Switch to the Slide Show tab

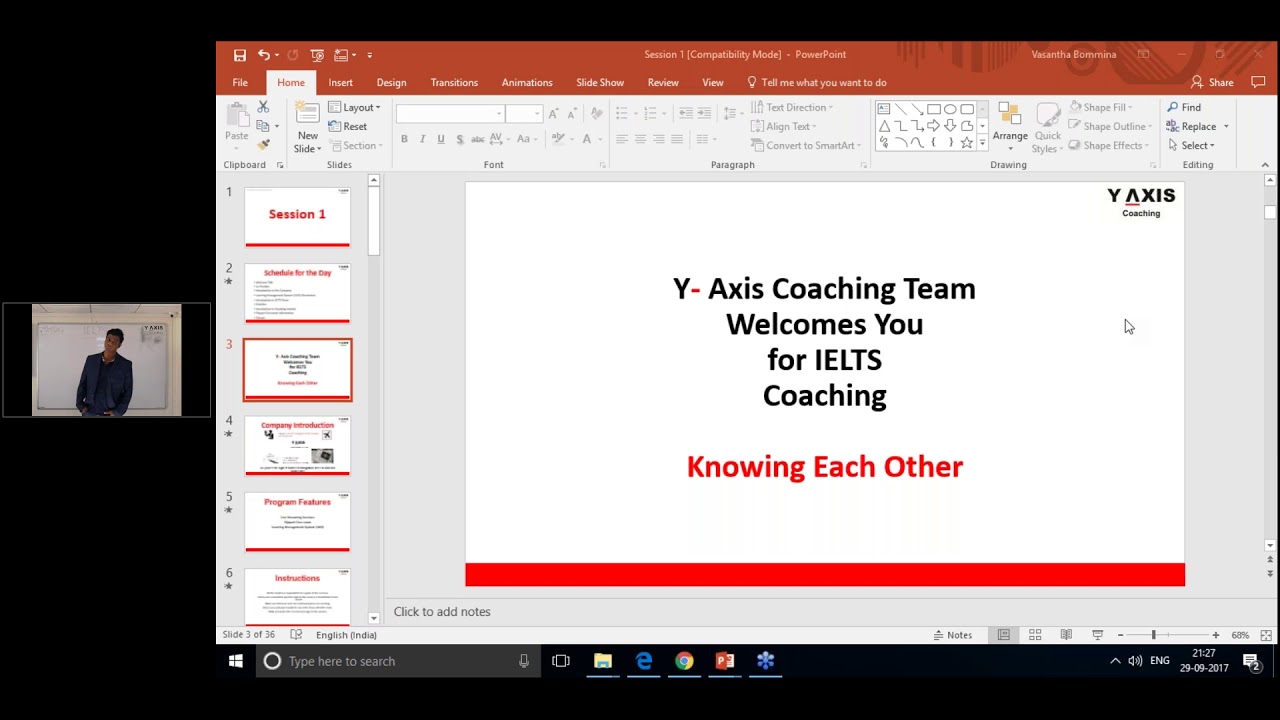coord(600,83)
